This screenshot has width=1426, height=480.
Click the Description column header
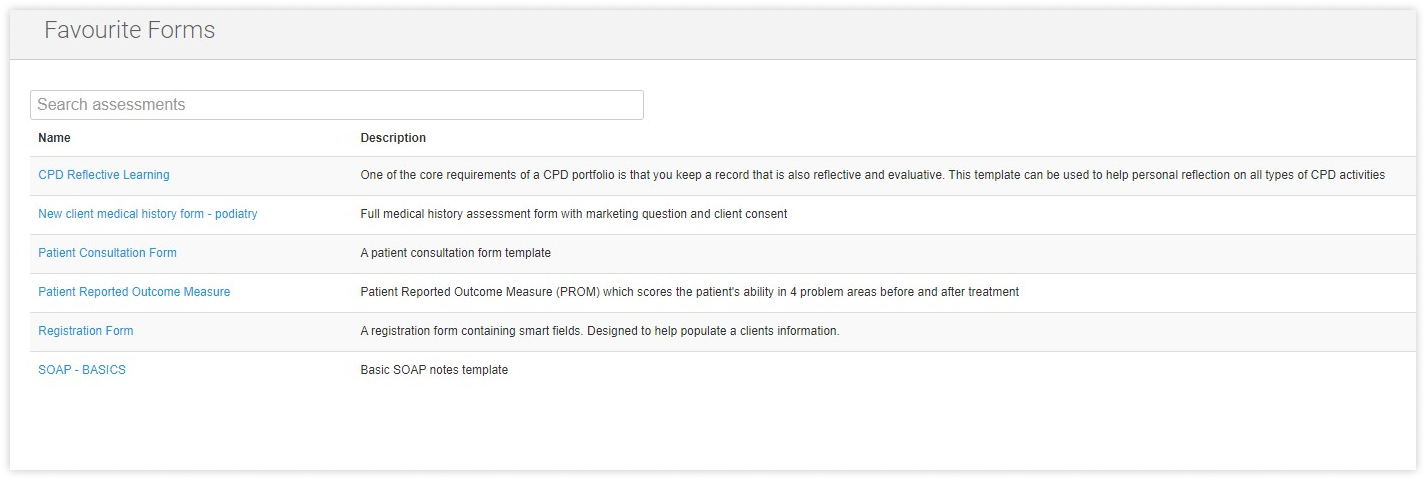393,138
